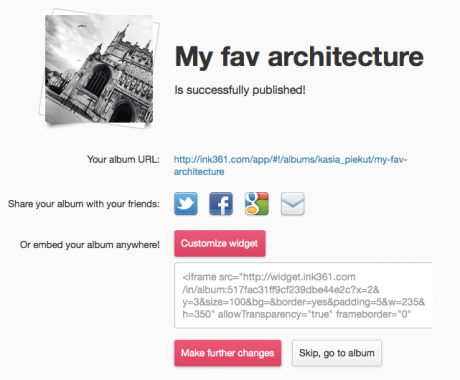Open the cathedral album cover thumbnail
This screenshot has height=380, width=460.
pos(99,69)
